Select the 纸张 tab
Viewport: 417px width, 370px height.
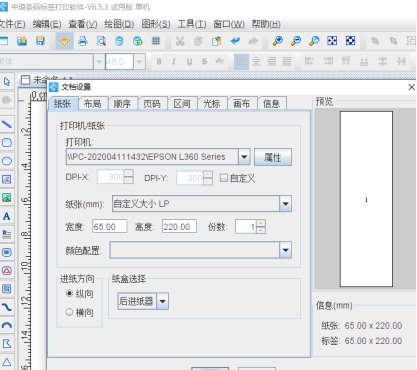coord(63,104)
